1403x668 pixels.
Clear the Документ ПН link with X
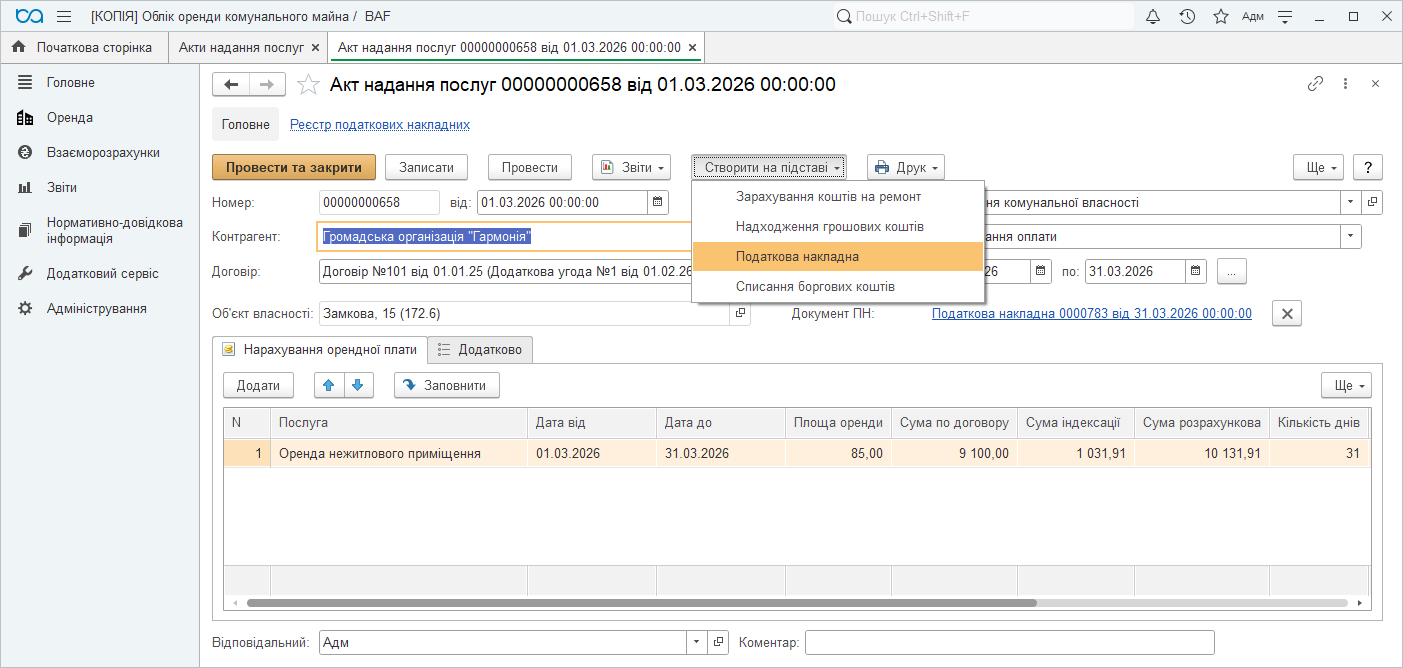click(1287, 313)
